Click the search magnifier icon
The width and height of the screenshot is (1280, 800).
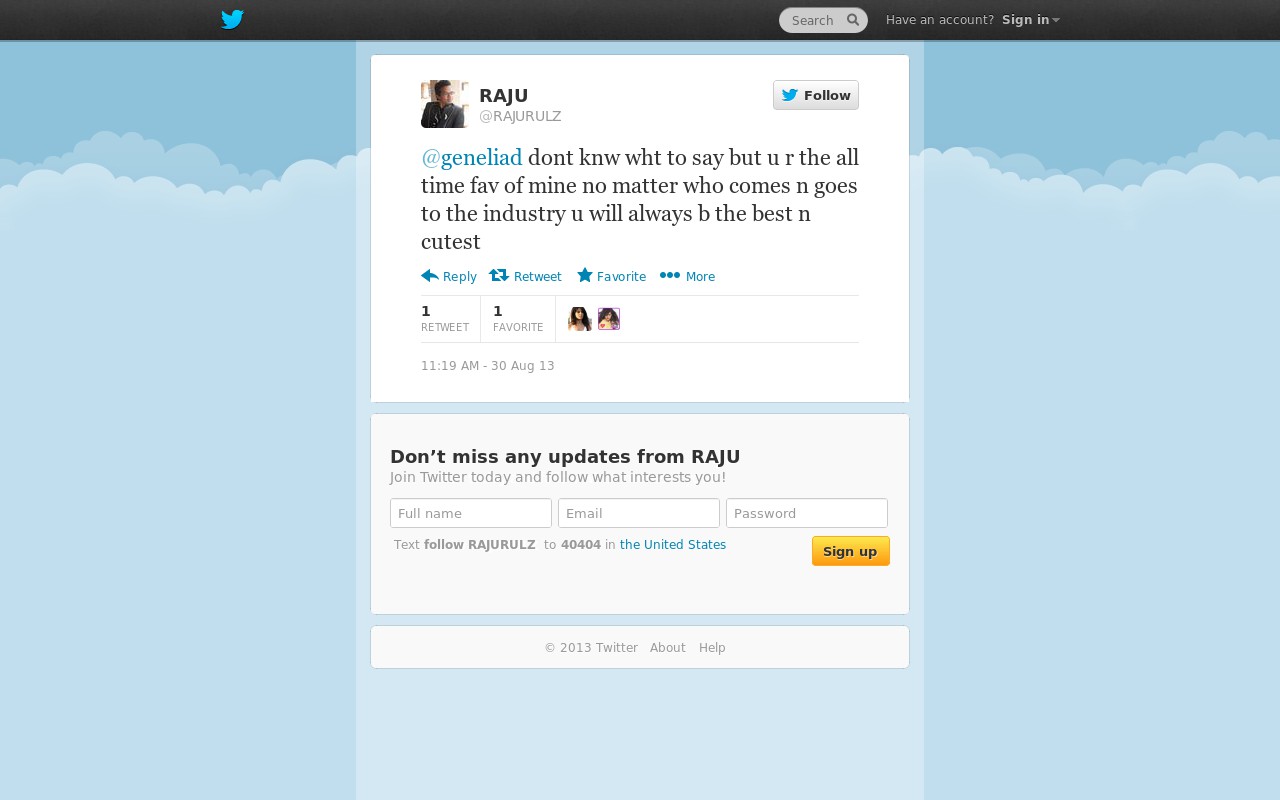pos(853,20)
